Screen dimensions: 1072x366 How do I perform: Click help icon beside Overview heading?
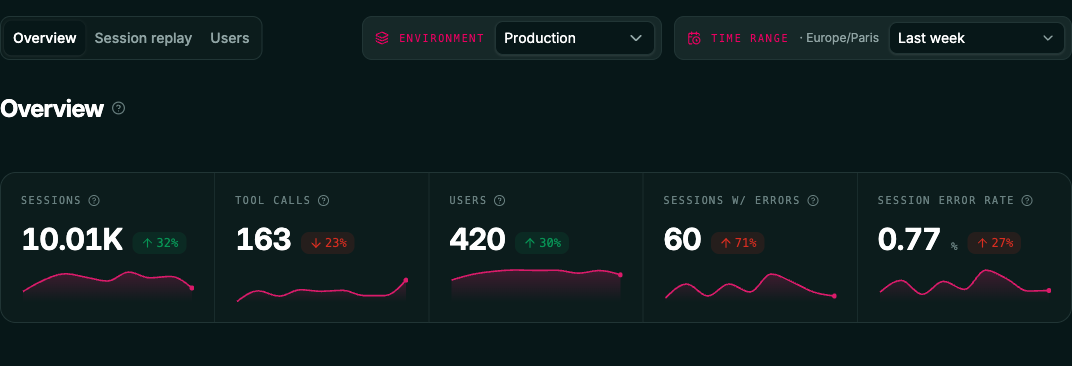[x=118, y=108]
